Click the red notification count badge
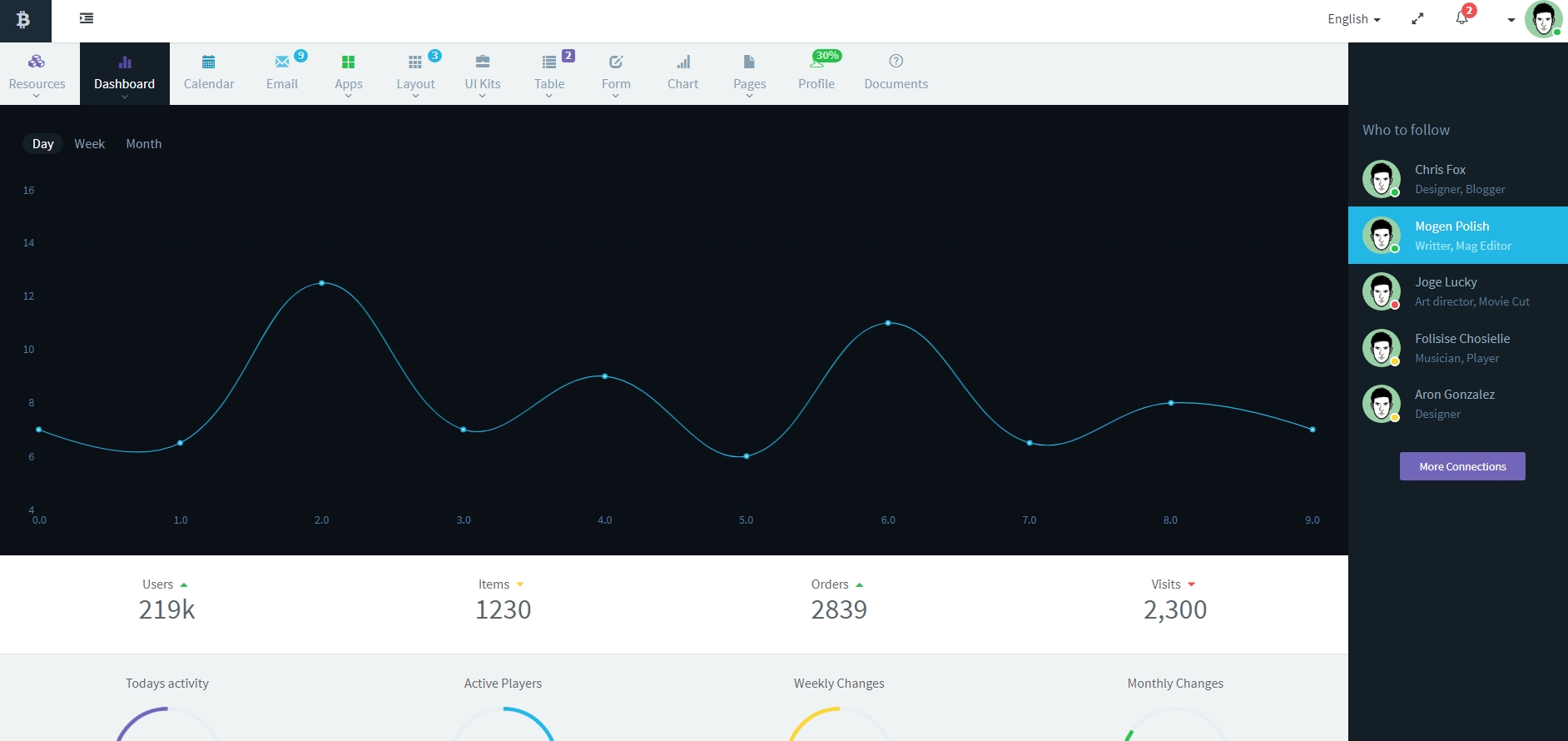This screenshot has height=741, width=1568. coord(1470,10)
